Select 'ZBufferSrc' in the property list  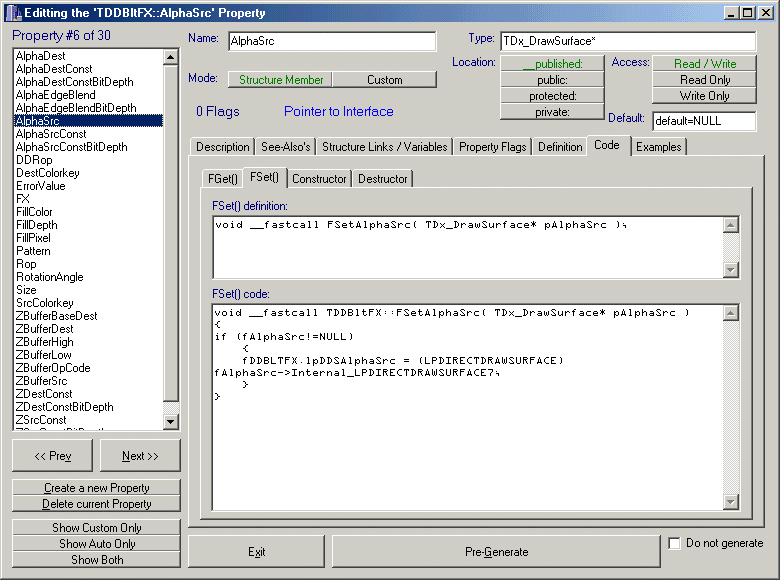click(42, 381)
